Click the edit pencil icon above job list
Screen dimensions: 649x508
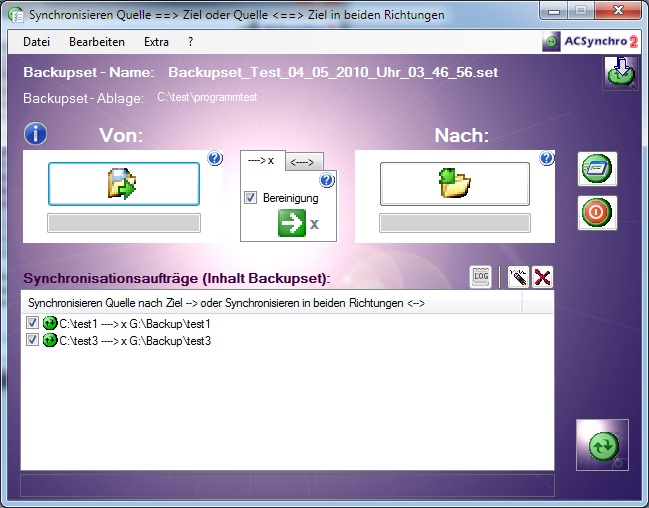[x=518, y=277]
